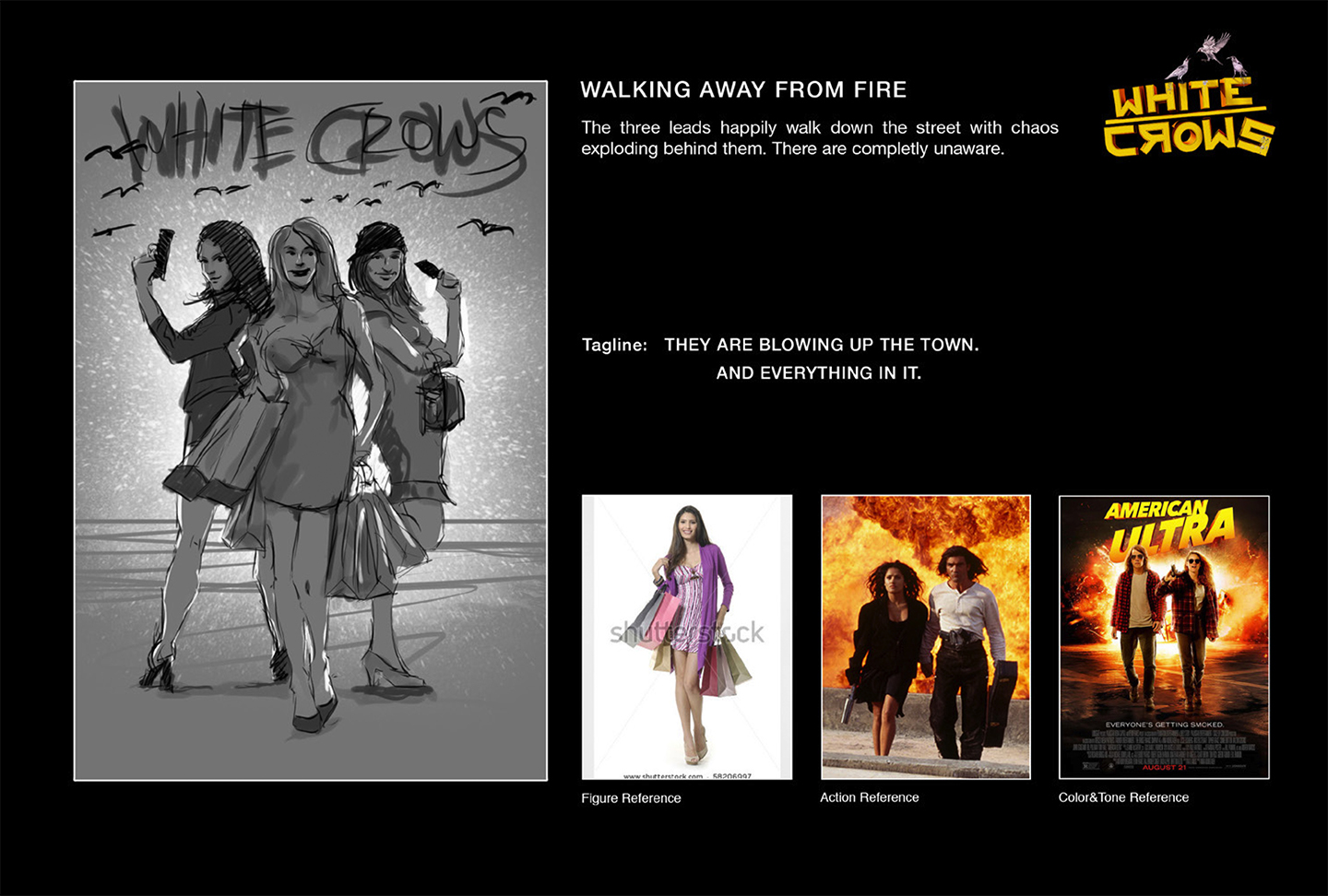
Task: Open the Action Reference explosion image
Action: [x=926, y=637]
